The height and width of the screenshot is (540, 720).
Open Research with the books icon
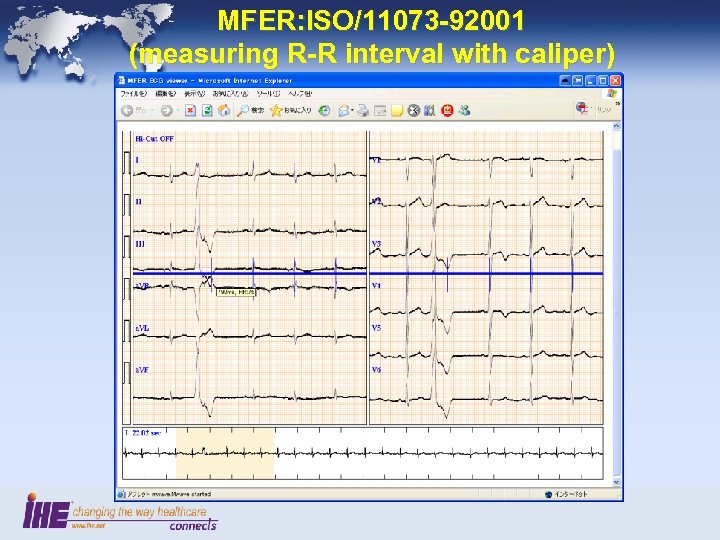pos(430,111)
